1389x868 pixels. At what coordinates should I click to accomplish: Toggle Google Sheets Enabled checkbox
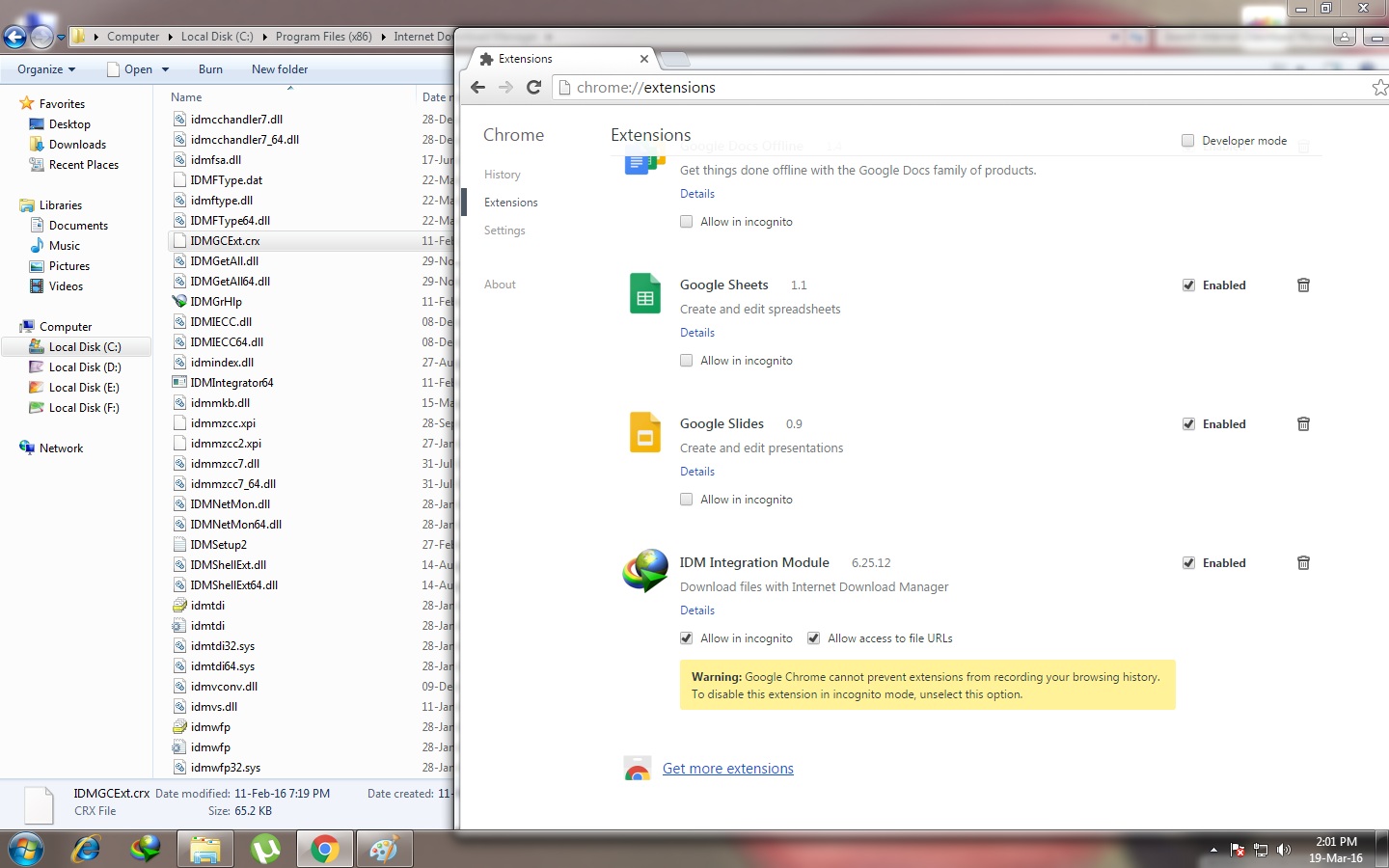[x=1188, y=285]
